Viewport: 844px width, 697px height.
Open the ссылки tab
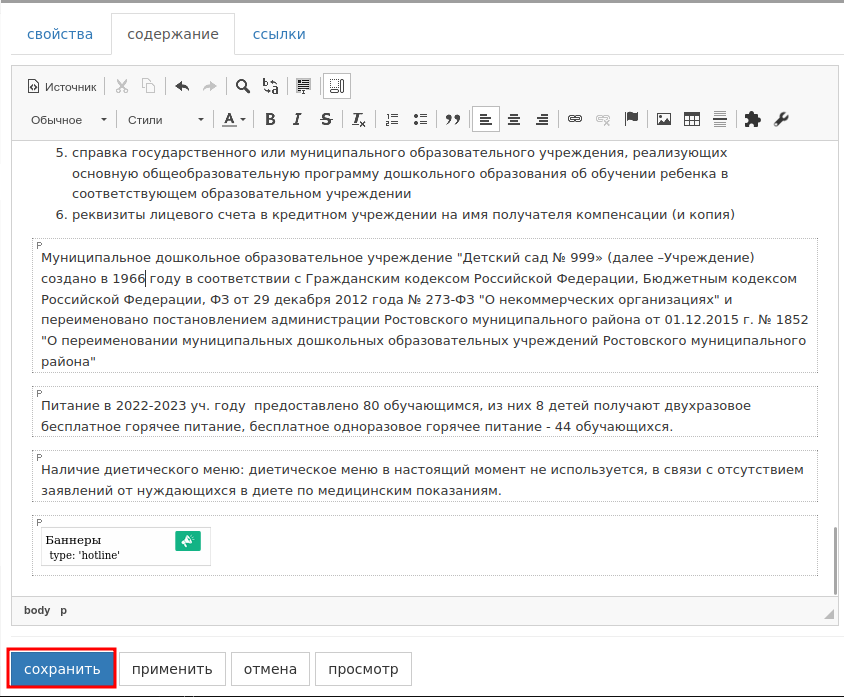pyautogui.click(x=279, y=34)
